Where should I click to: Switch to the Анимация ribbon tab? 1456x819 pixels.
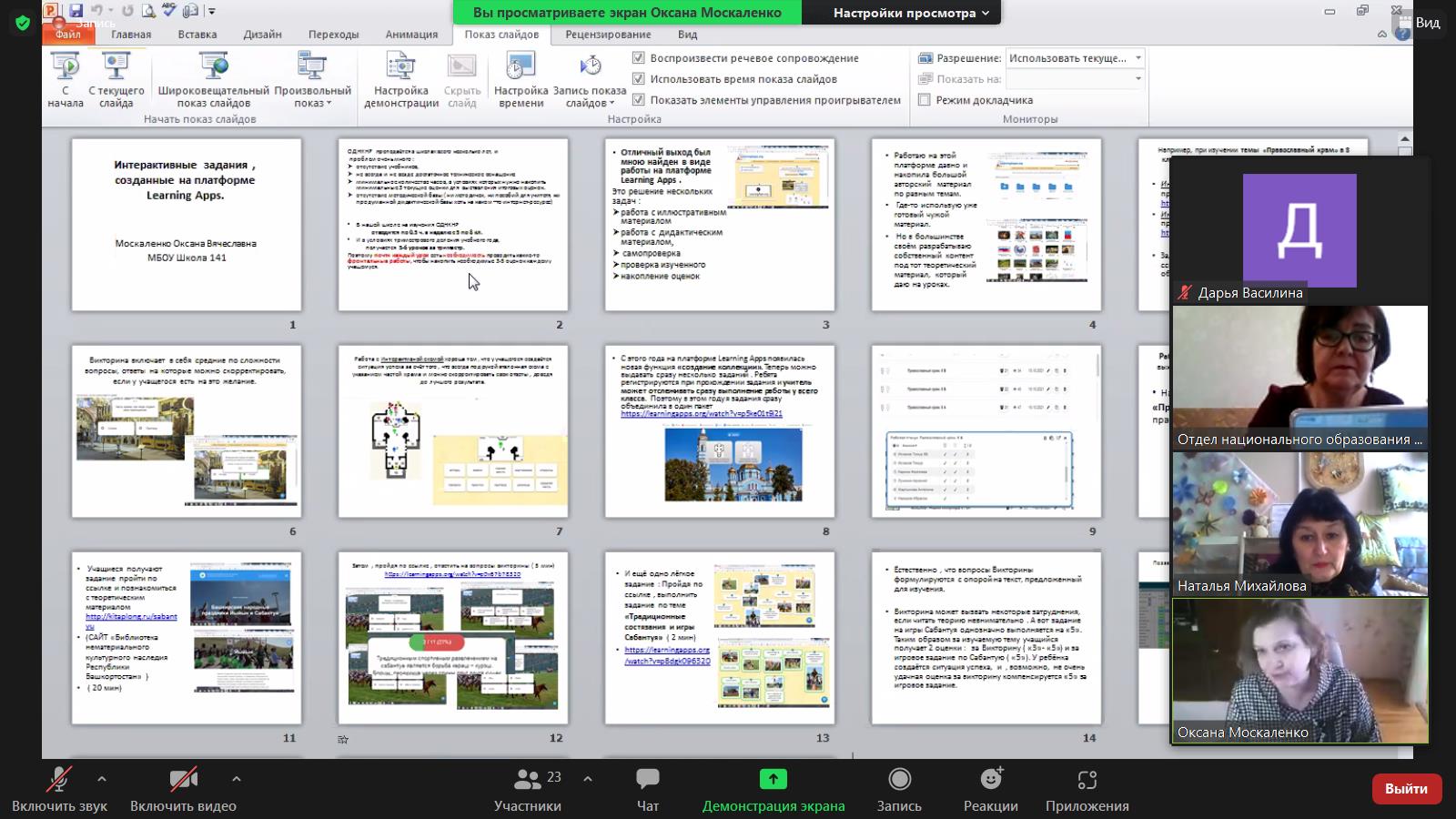[x=411, y=35]
